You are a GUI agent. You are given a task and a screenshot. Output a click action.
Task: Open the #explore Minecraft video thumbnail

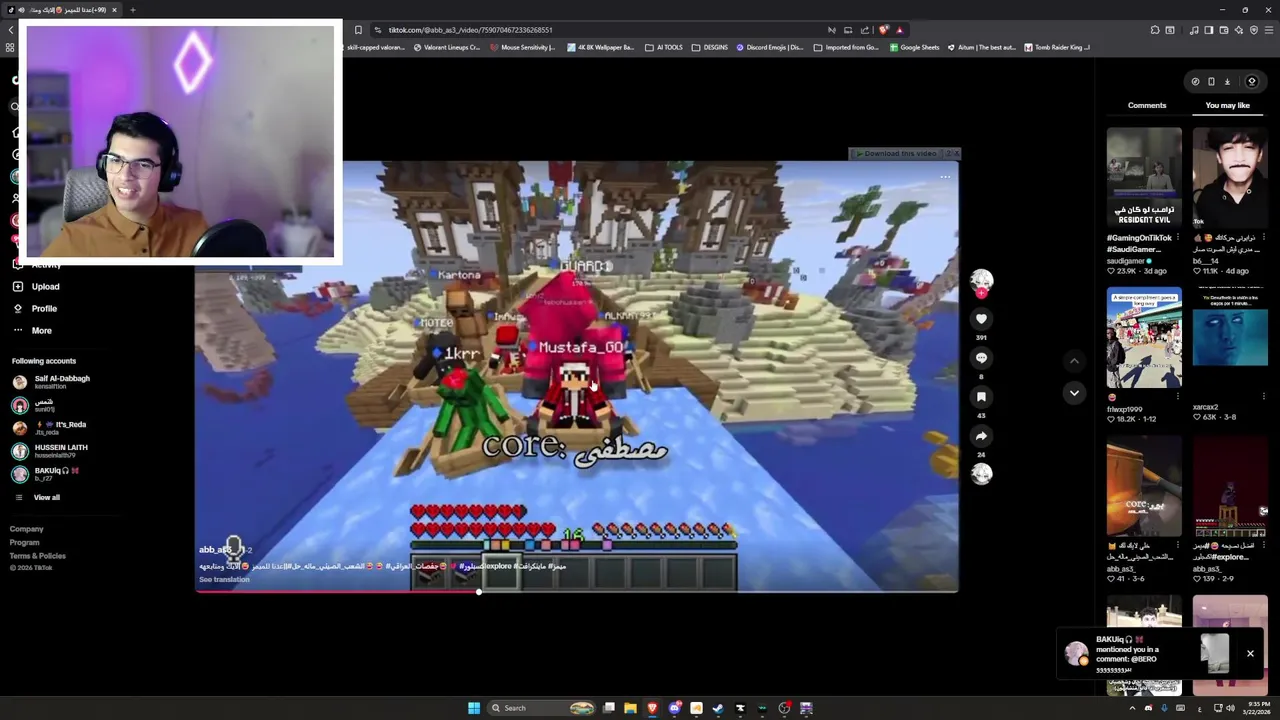[x=1230, y=488]
